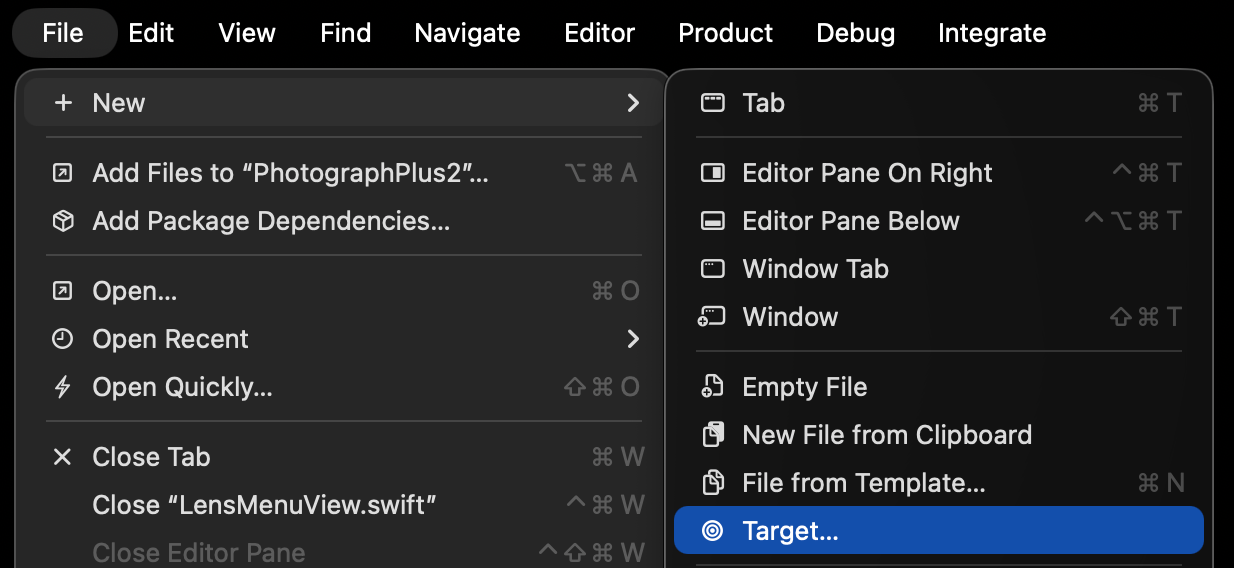The height and width of the screenshot is (568, 1234).
Task: Click the clock icon beside Open Recent
Action: coord(63,339)
